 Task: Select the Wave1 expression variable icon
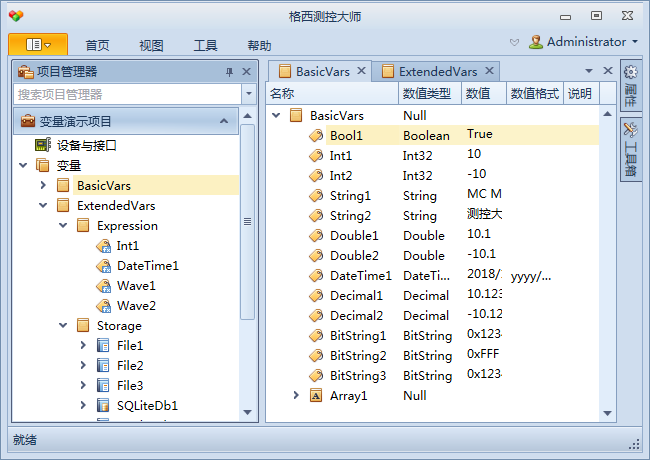point(104,286)
